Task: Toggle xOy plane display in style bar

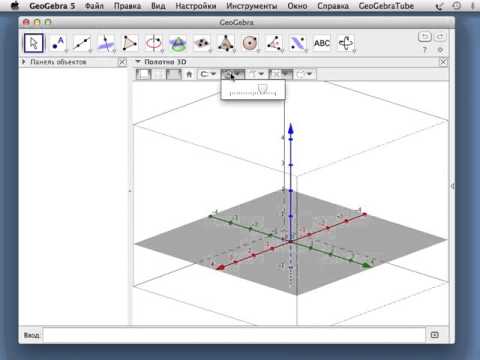Action: (x=174, y=74)
